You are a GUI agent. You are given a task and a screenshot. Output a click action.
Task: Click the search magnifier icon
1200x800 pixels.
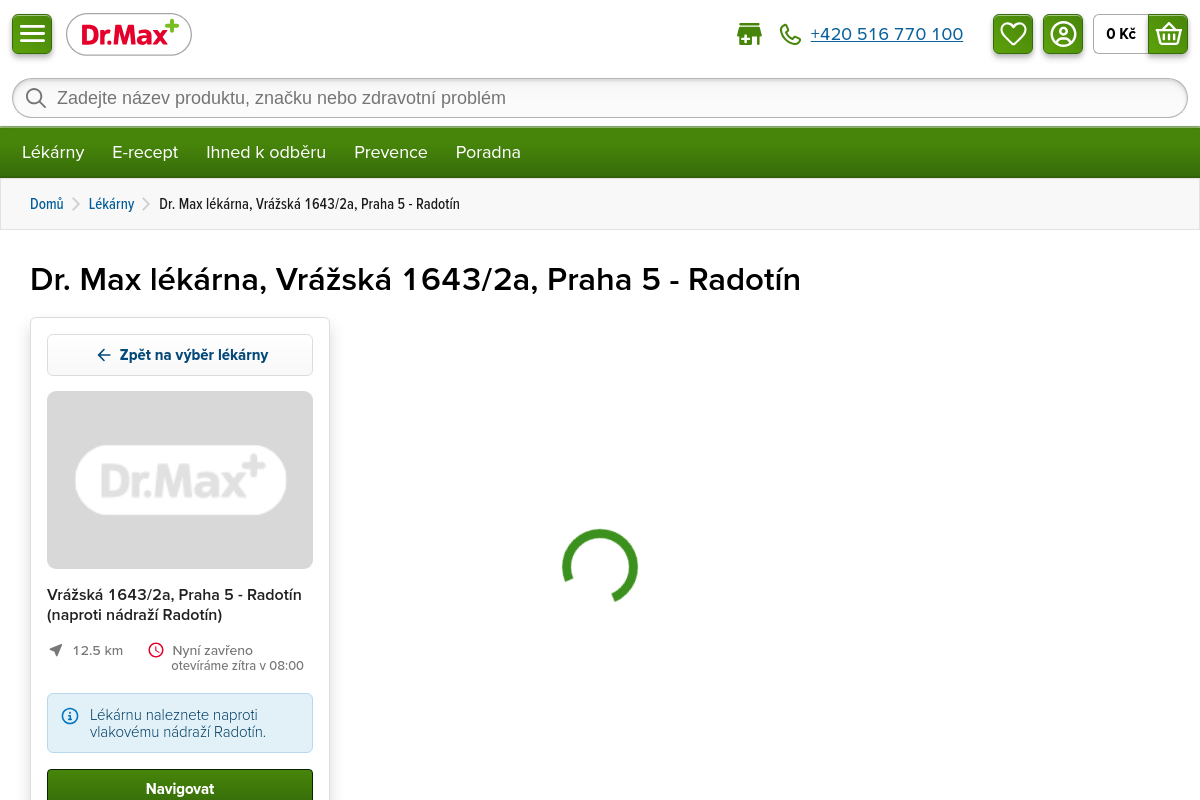pyautogui.click(x=36, y=98)
